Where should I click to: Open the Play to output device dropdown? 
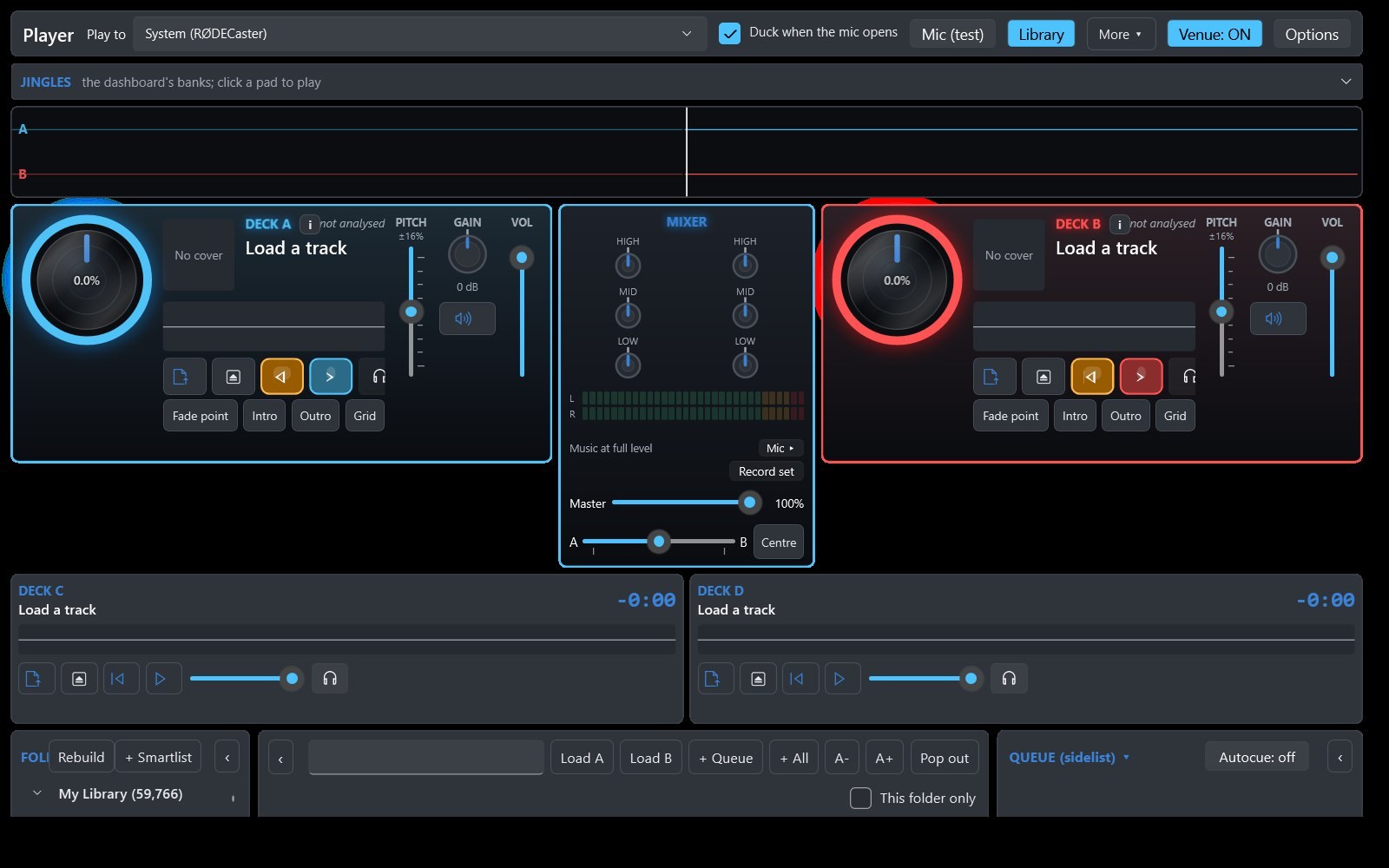click(x=419, y=34)
